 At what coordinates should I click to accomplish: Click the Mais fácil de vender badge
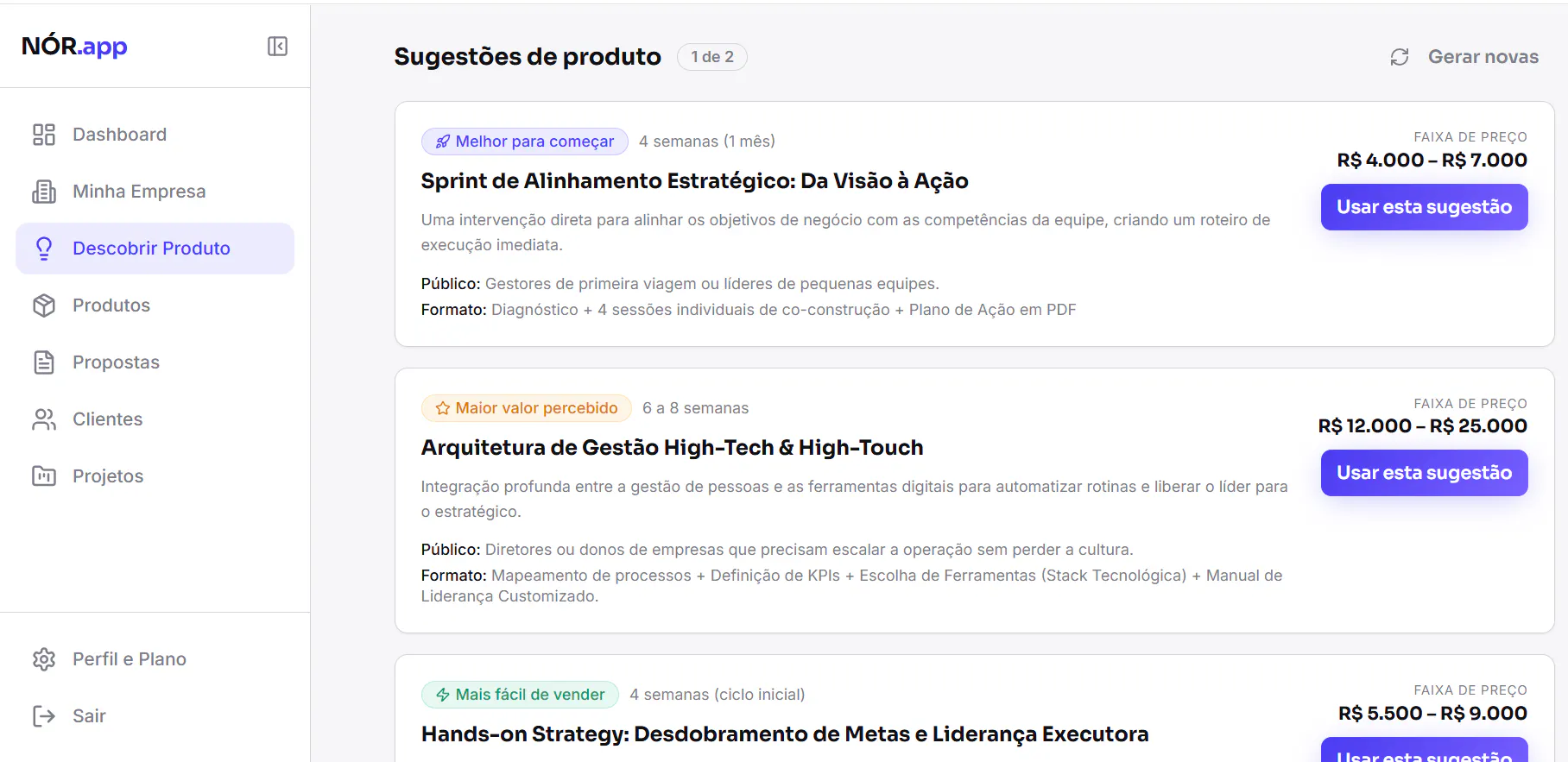click(x=520, y=695)
